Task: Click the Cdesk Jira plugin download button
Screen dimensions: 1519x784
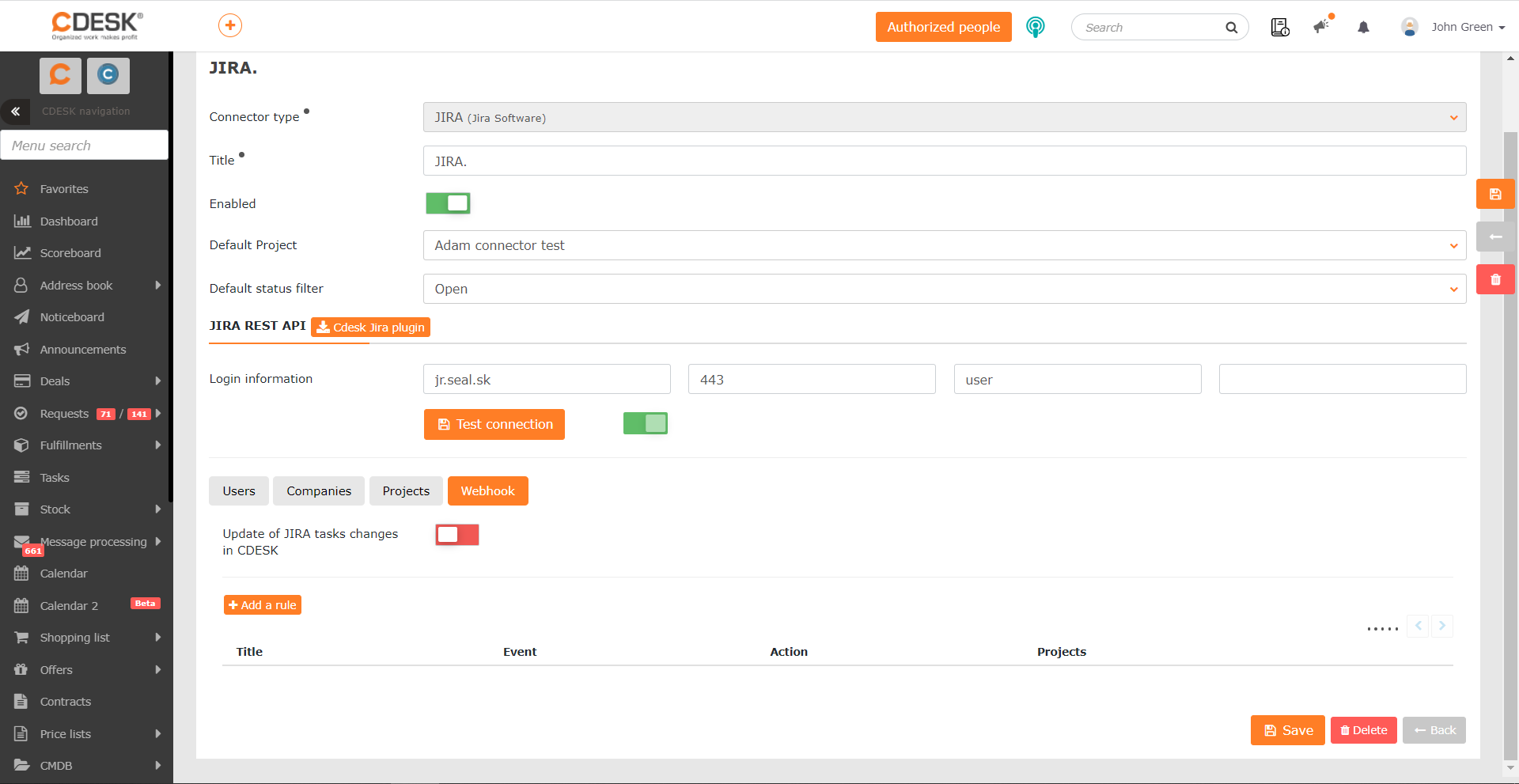Action: coord(370,327)
